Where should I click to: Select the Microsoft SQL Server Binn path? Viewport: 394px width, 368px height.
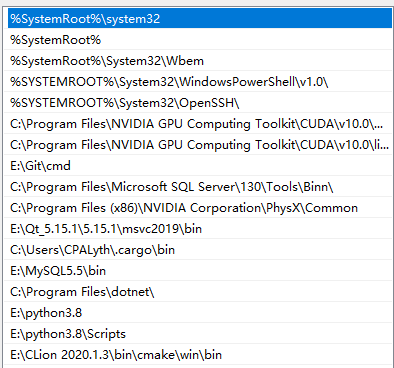(x=199, y=187)
